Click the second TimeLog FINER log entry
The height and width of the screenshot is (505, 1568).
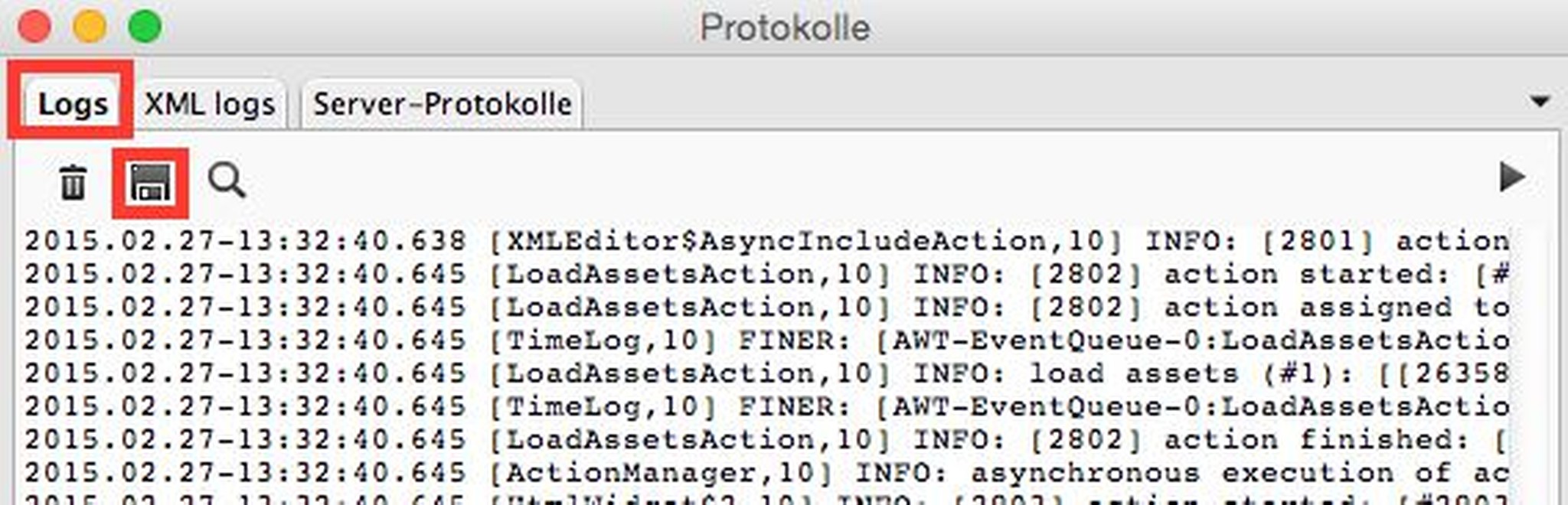pyautogui.click(x=766, y=406)
